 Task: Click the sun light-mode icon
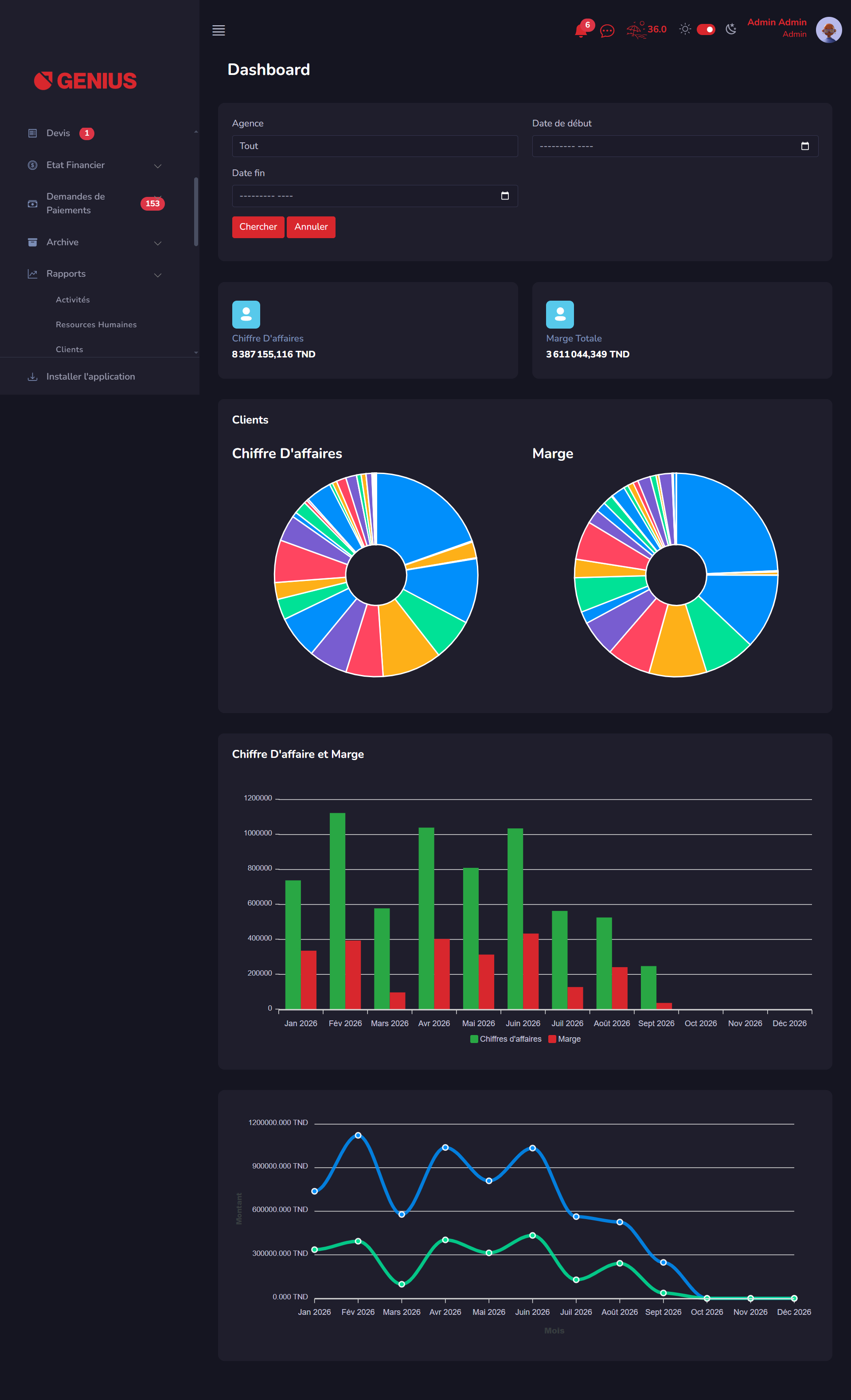[x=685, y=29]
